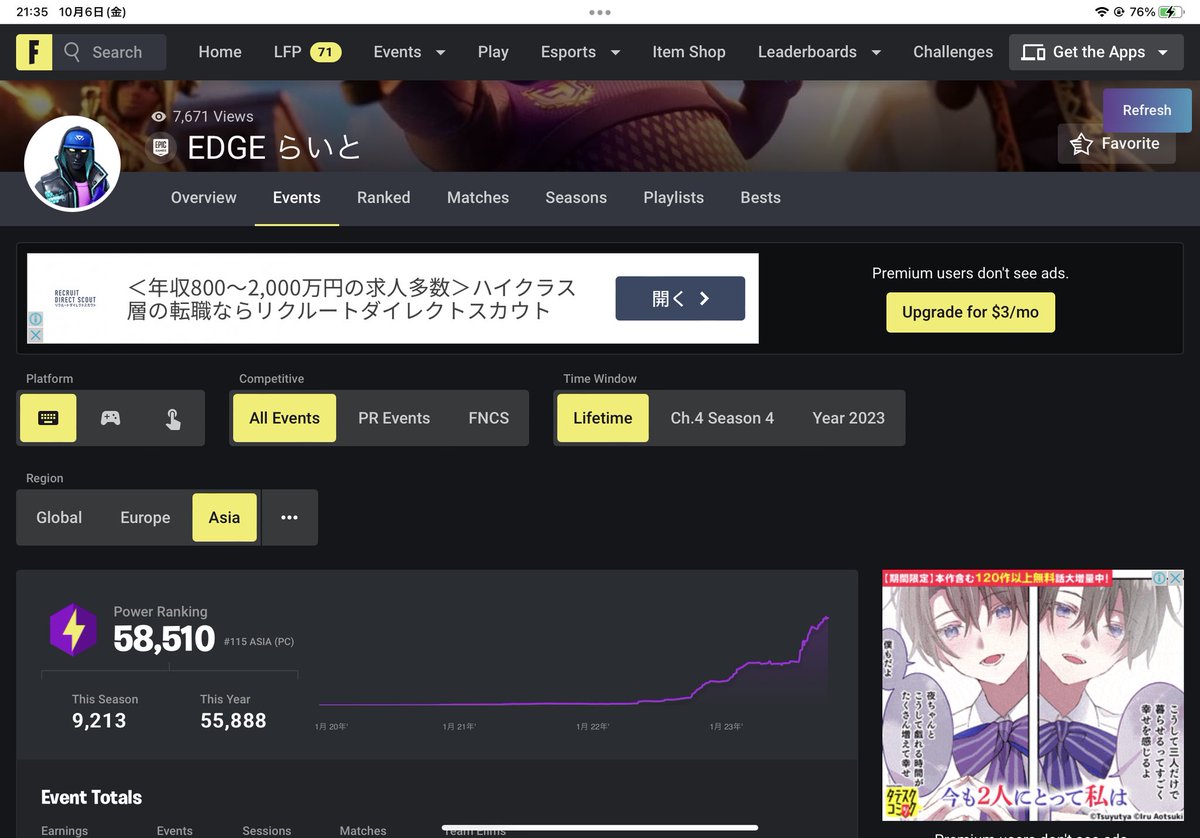
Task: Click the Event Totals heading
Action: click(x=91, y=797)
